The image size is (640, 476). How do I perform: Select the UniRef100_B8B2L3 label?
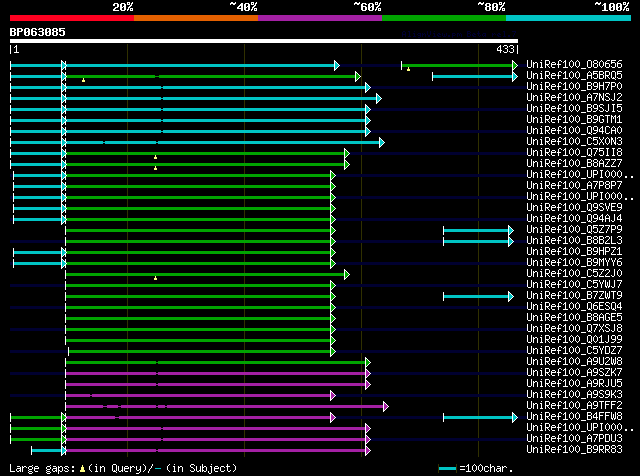[574, 240]
